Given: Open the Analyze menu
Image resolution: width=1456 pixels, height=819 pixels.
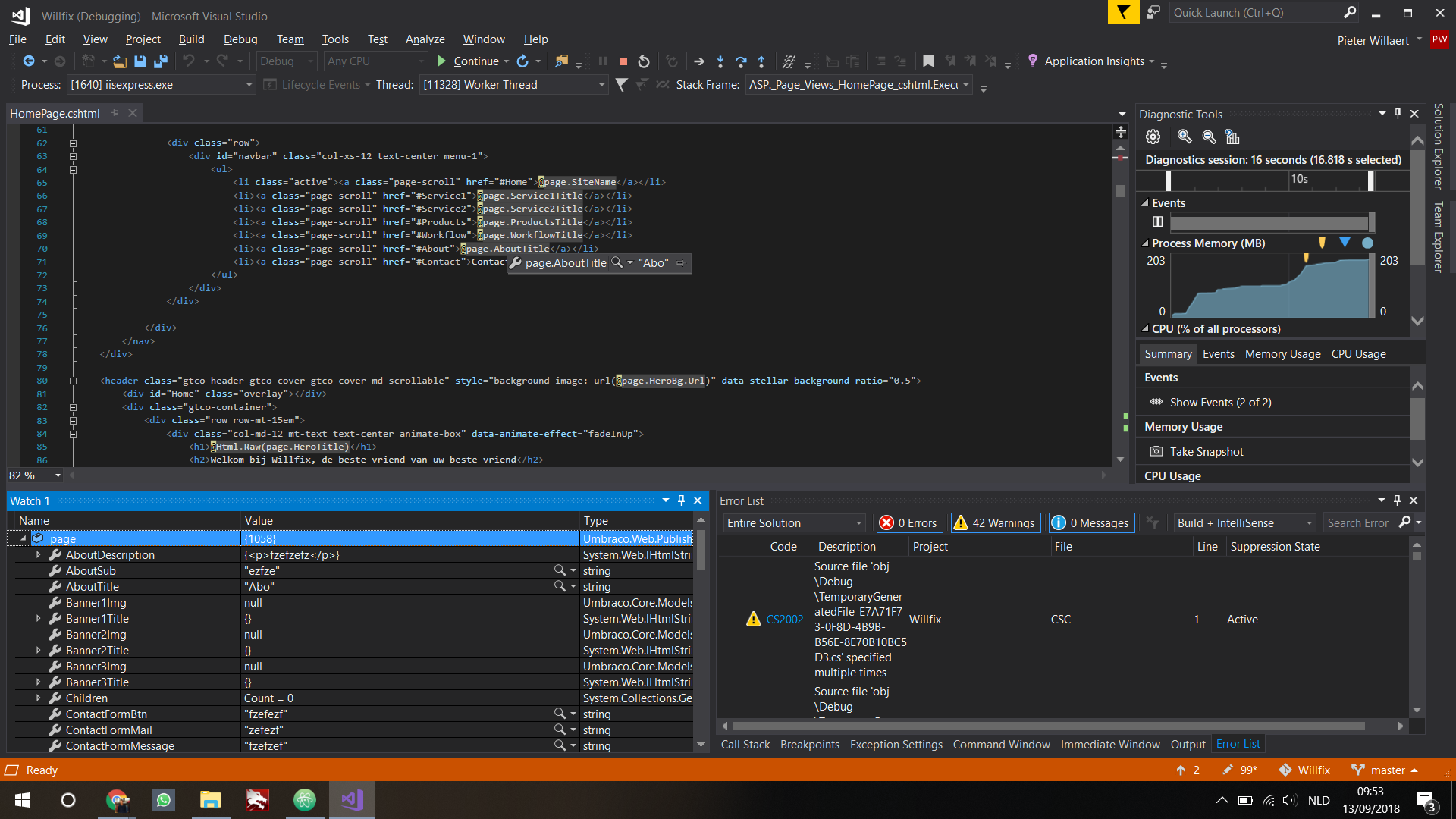Looking at the screenshot, I should coord(425,39).
